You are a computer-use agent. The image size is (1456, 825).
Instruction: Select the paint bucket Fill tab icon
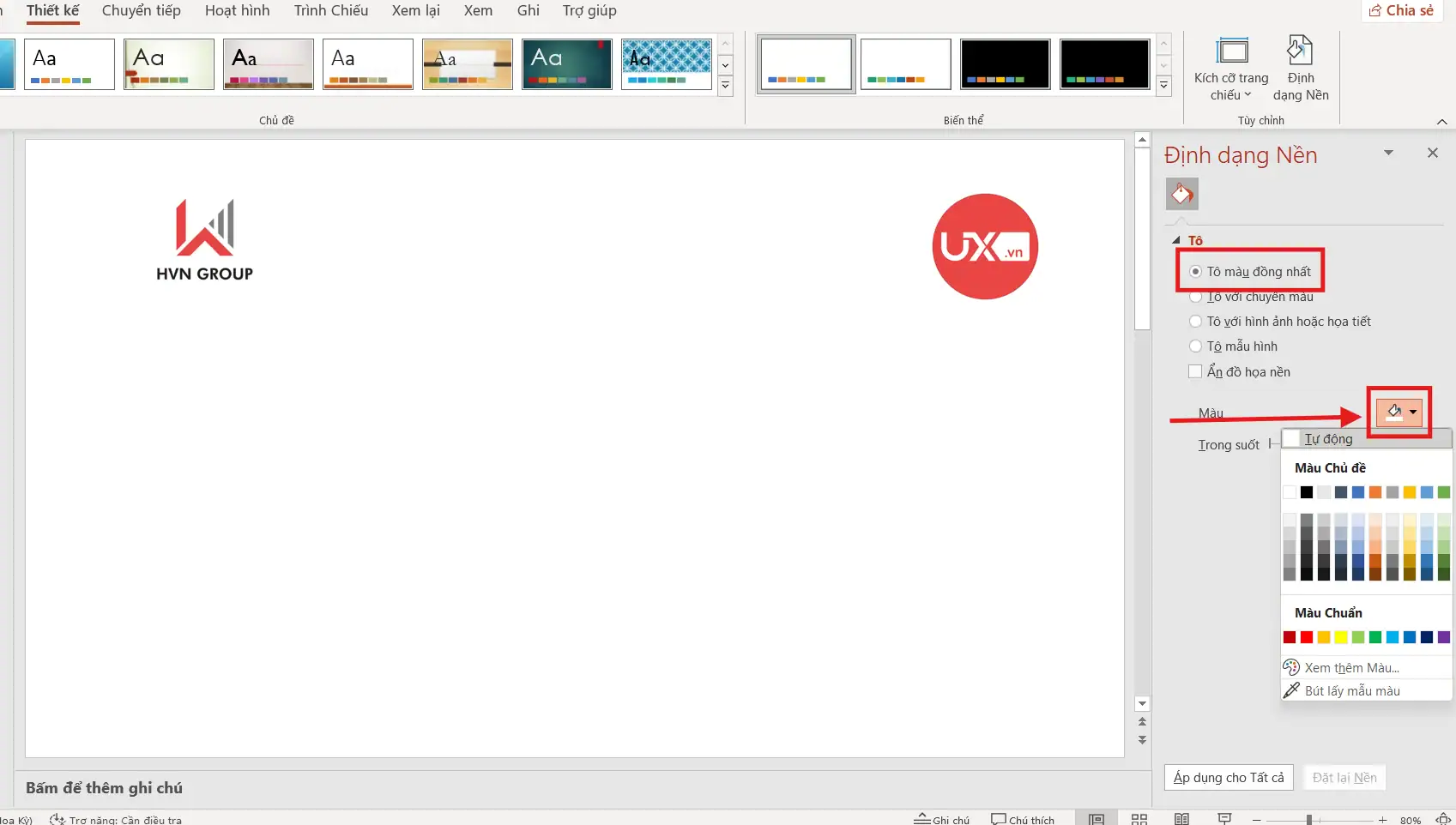[1181, 194]
